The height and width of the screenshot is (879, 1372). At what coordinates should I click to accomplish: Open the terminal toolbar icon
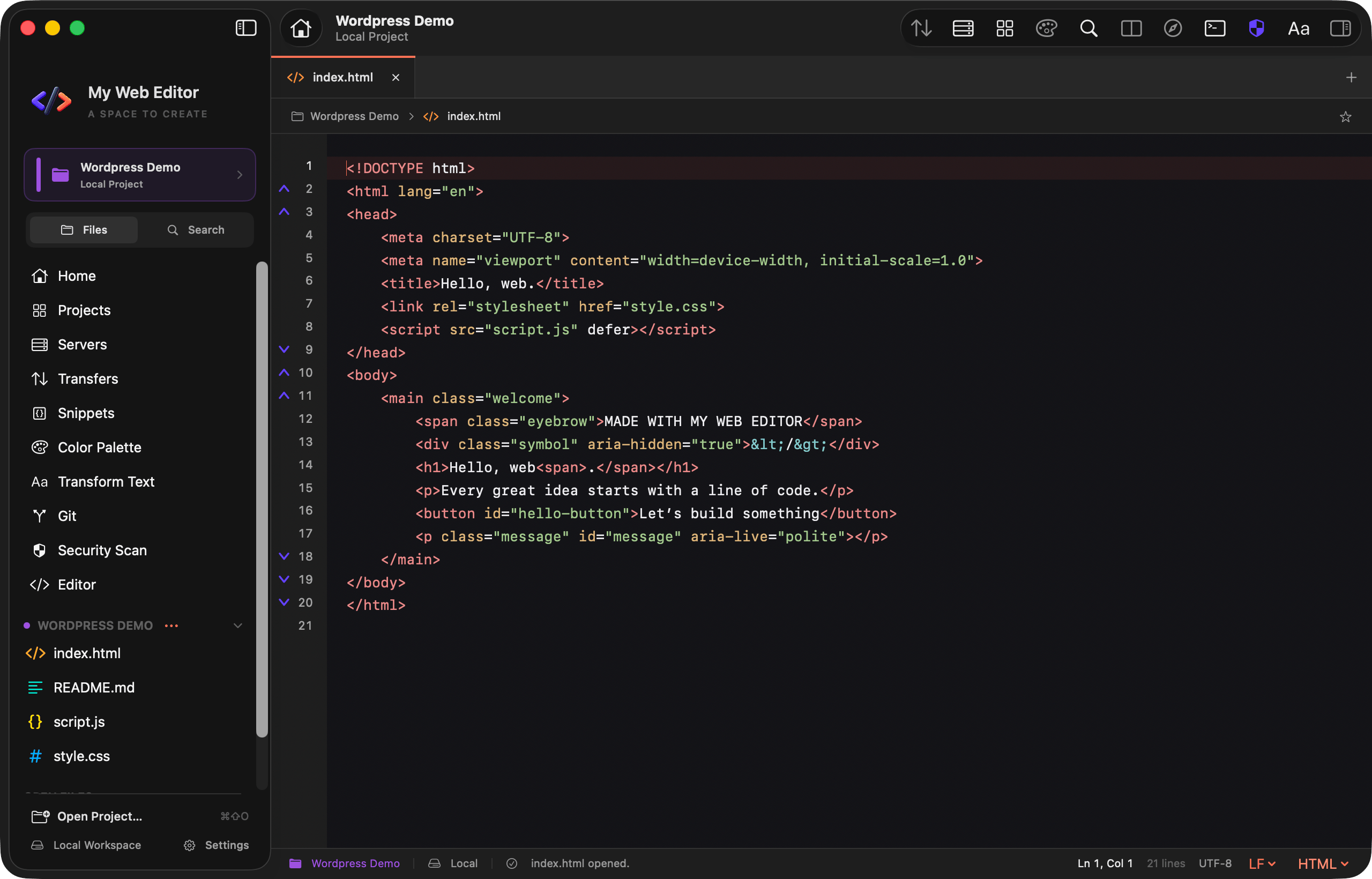(1214, 28)
